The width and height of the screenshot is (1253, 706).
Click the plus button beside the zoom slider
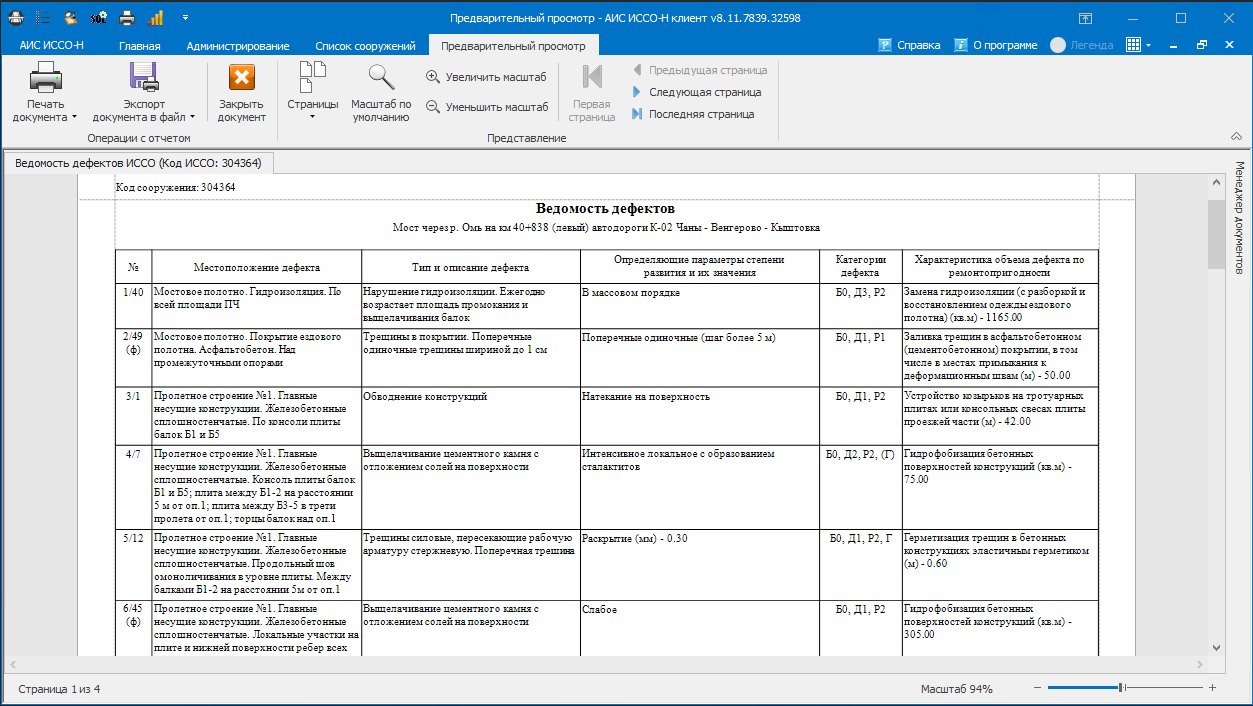tap(1212, 688)
